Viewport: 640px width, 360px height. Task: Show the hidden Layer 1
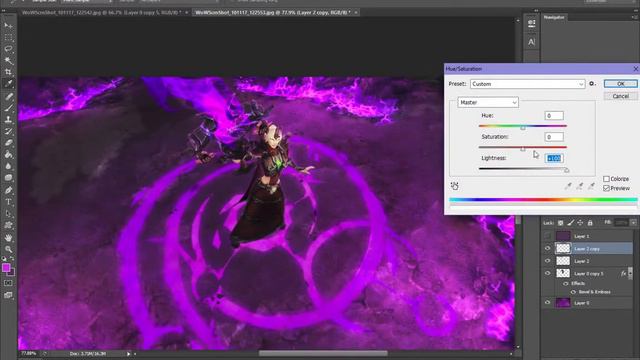coord(548,236)
